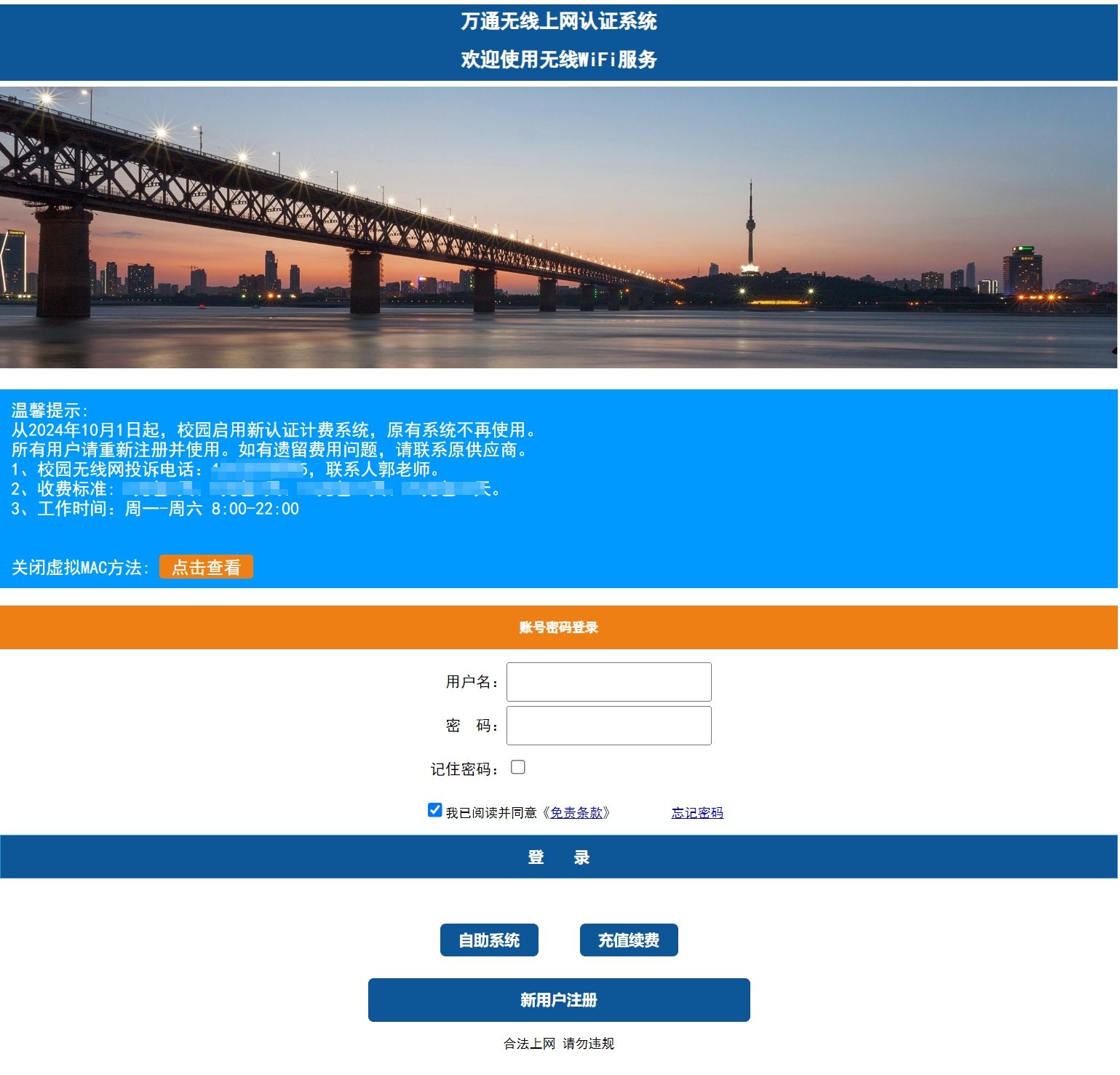Viewport: 1120px width, 1075px height.
Task: Click the 温馨提示 notice heading
Action: 49,411
